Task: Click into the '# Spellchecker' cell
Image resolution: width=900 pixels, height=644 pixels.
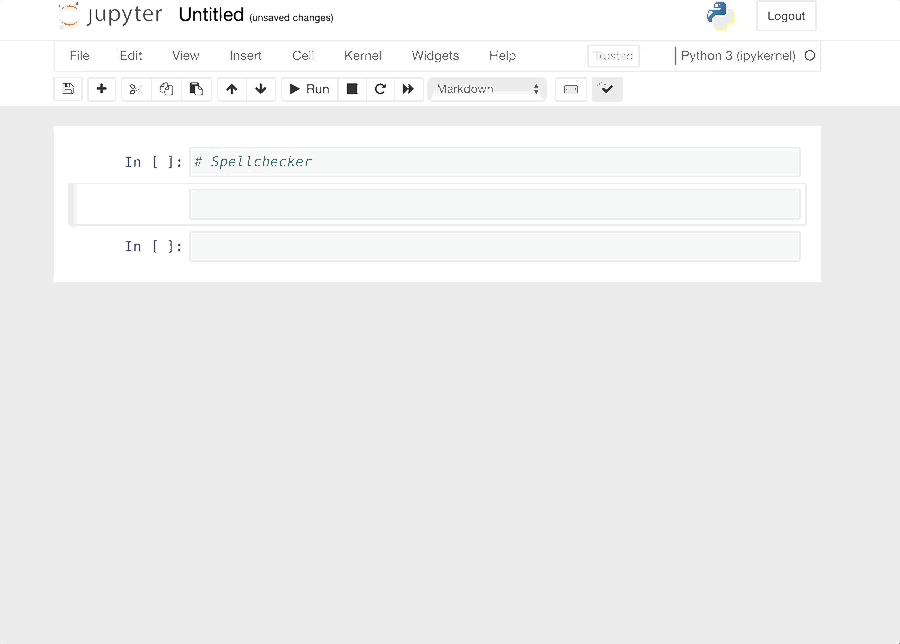Action: pyautogui.click(x=495, y=162)
